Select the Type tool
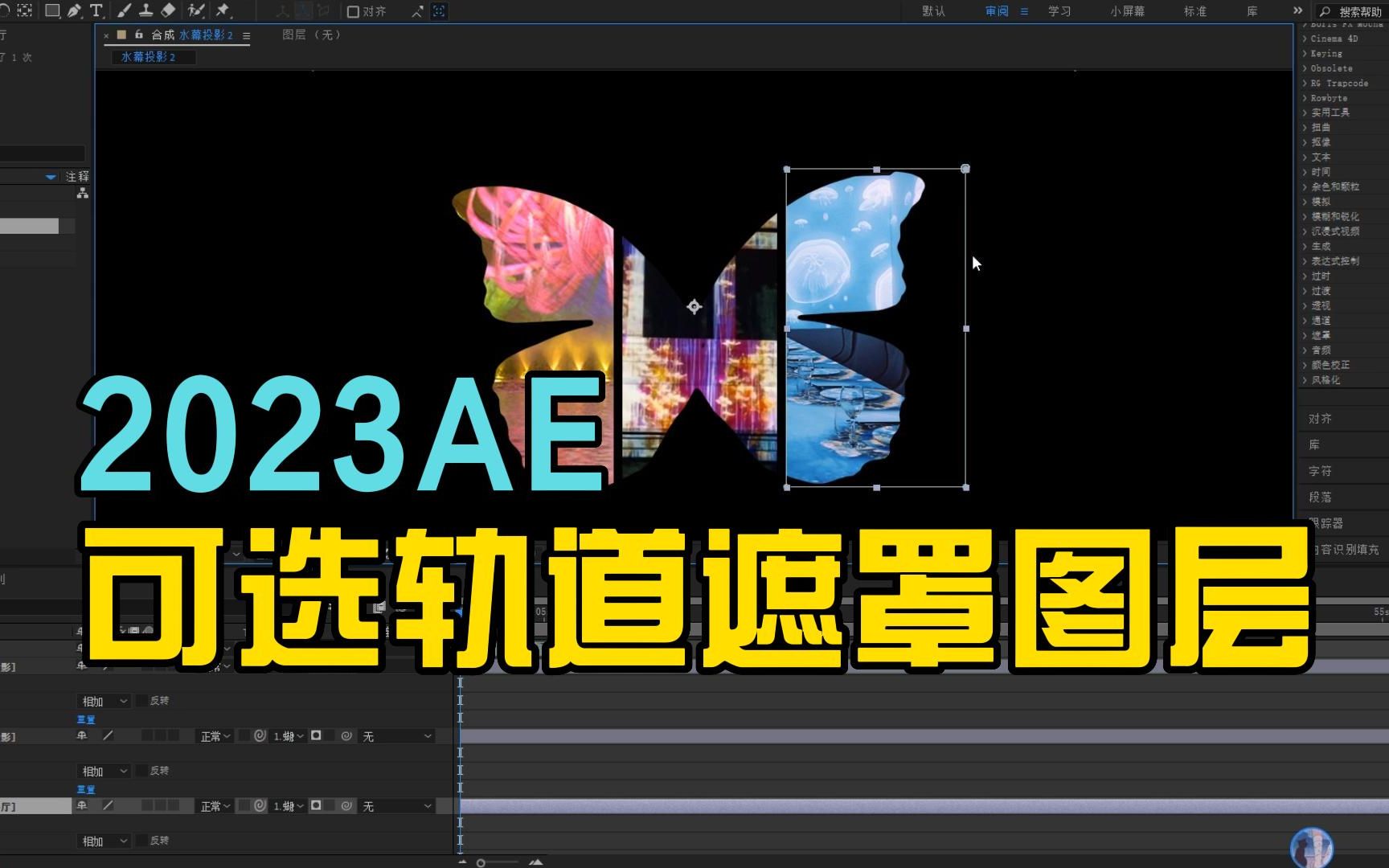 click(96, 11)
